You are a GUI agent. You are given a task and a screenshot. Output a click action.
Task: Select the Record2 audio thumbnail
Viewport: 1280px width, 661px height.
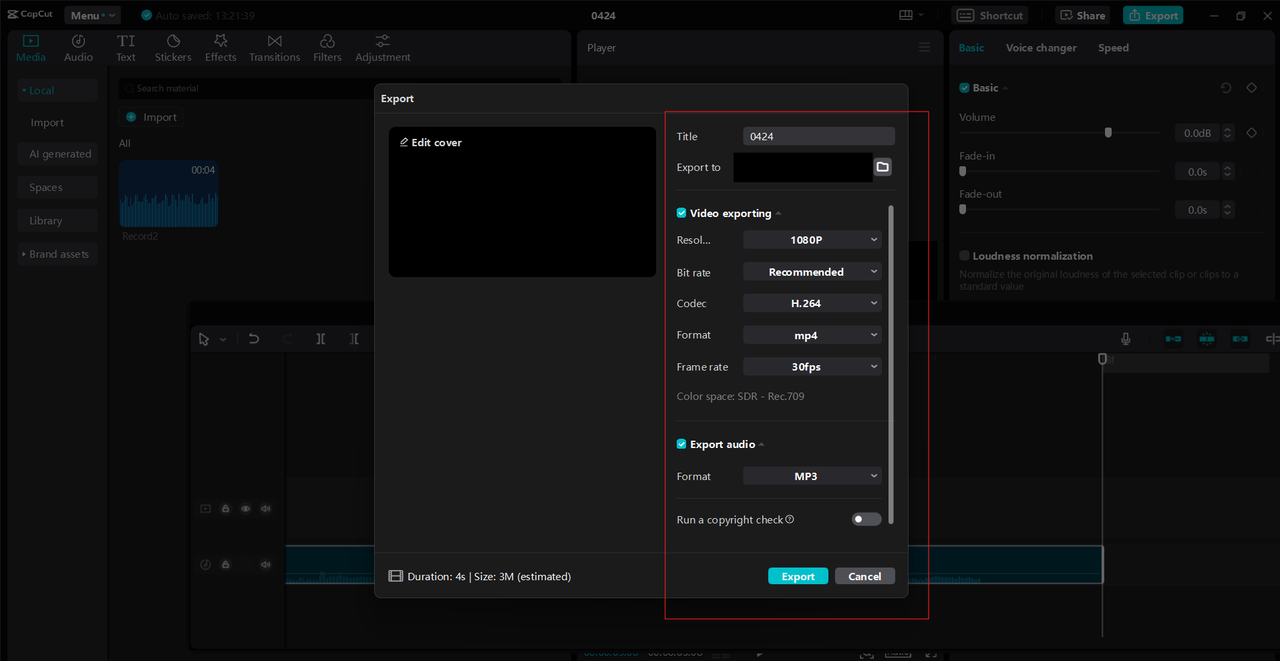click(168, 194)
